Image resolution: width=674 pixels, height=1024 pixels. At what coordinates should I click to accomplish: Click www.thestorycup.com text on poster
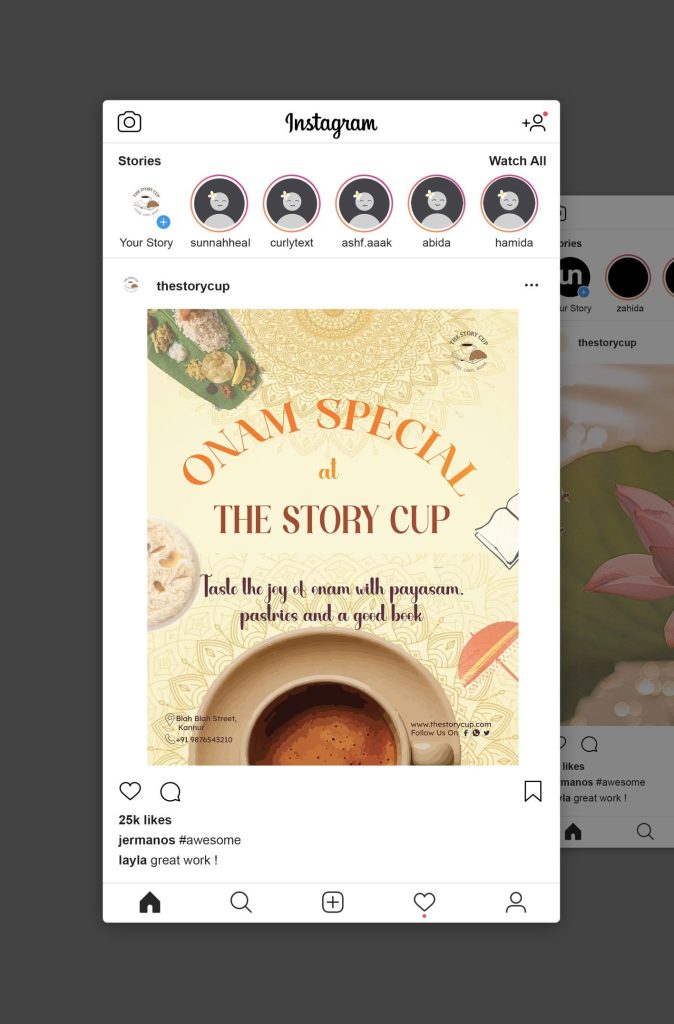(x=451, y=724)
